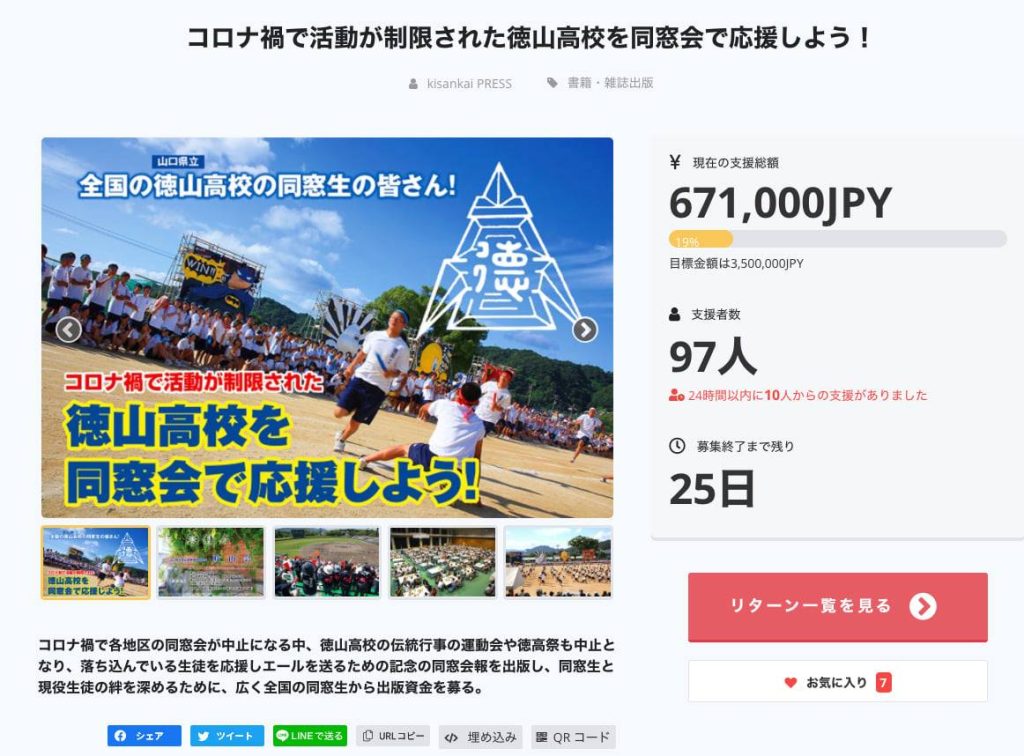Tweet this project with ツイート button

click(x=227, y=736)
